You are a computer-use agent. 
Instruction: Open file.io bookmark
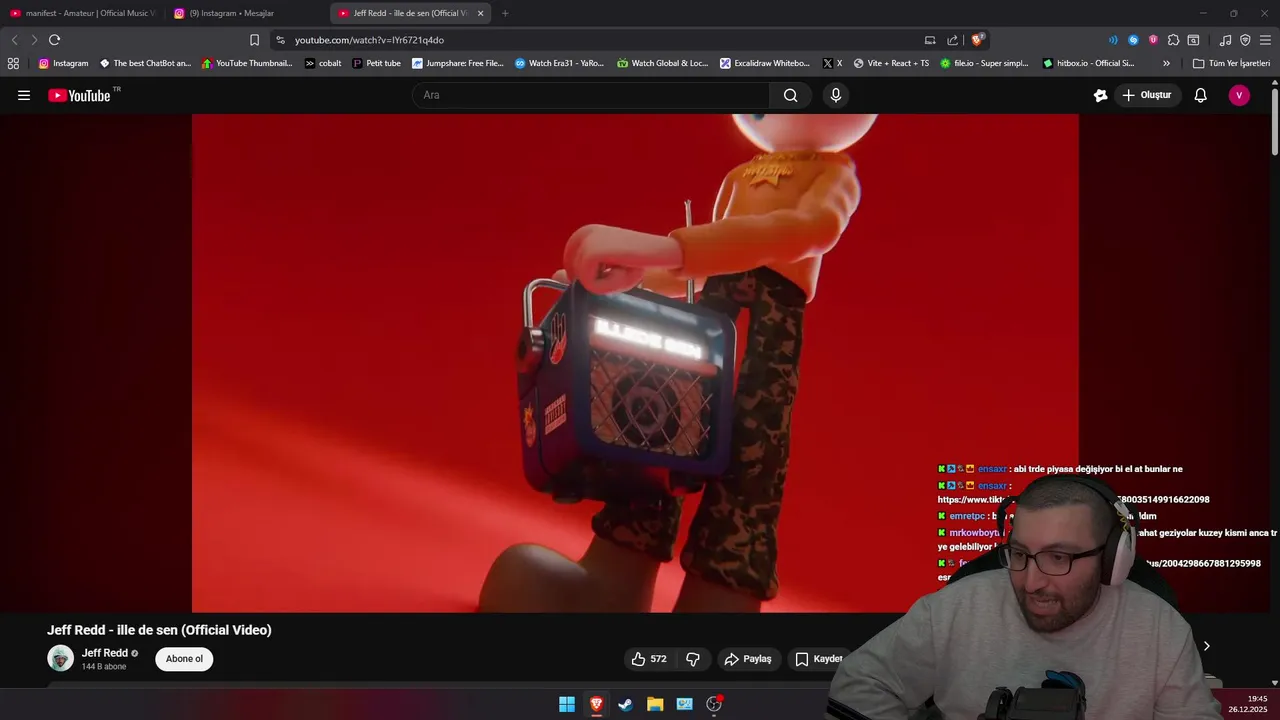coord(984,63)
